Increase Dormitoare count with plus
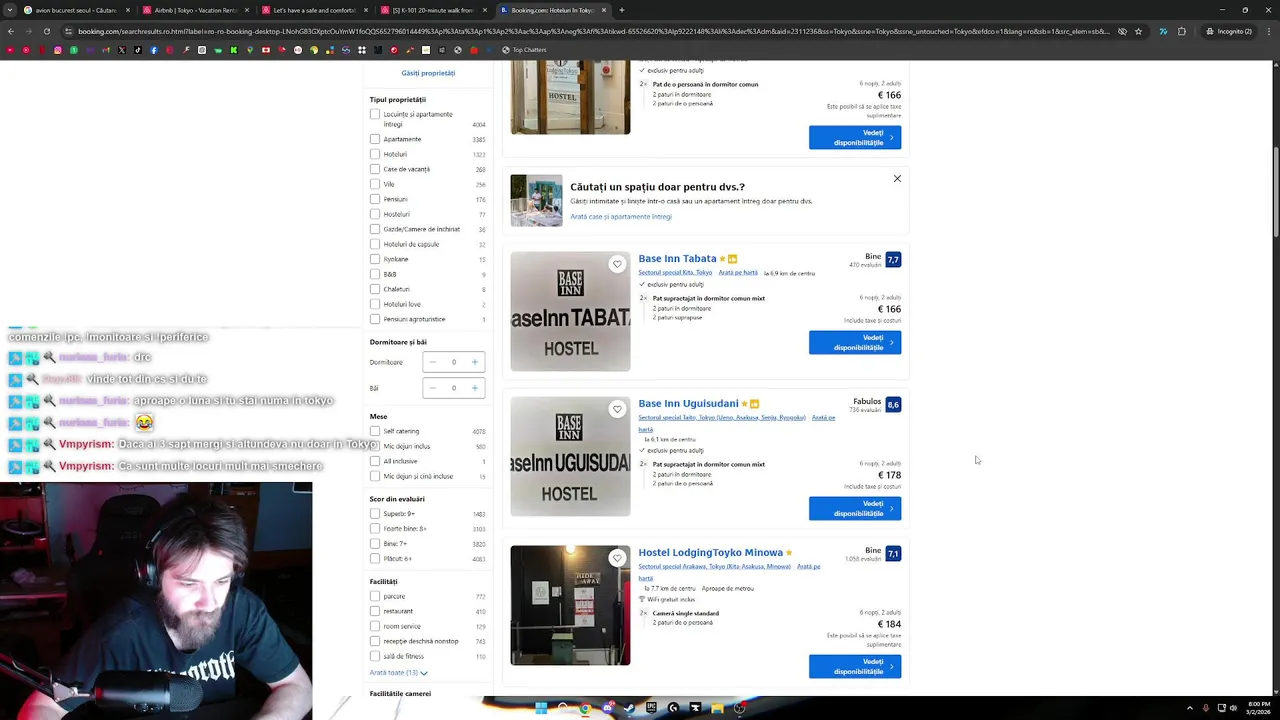1280x720 pixels. (x=475, y=362)
